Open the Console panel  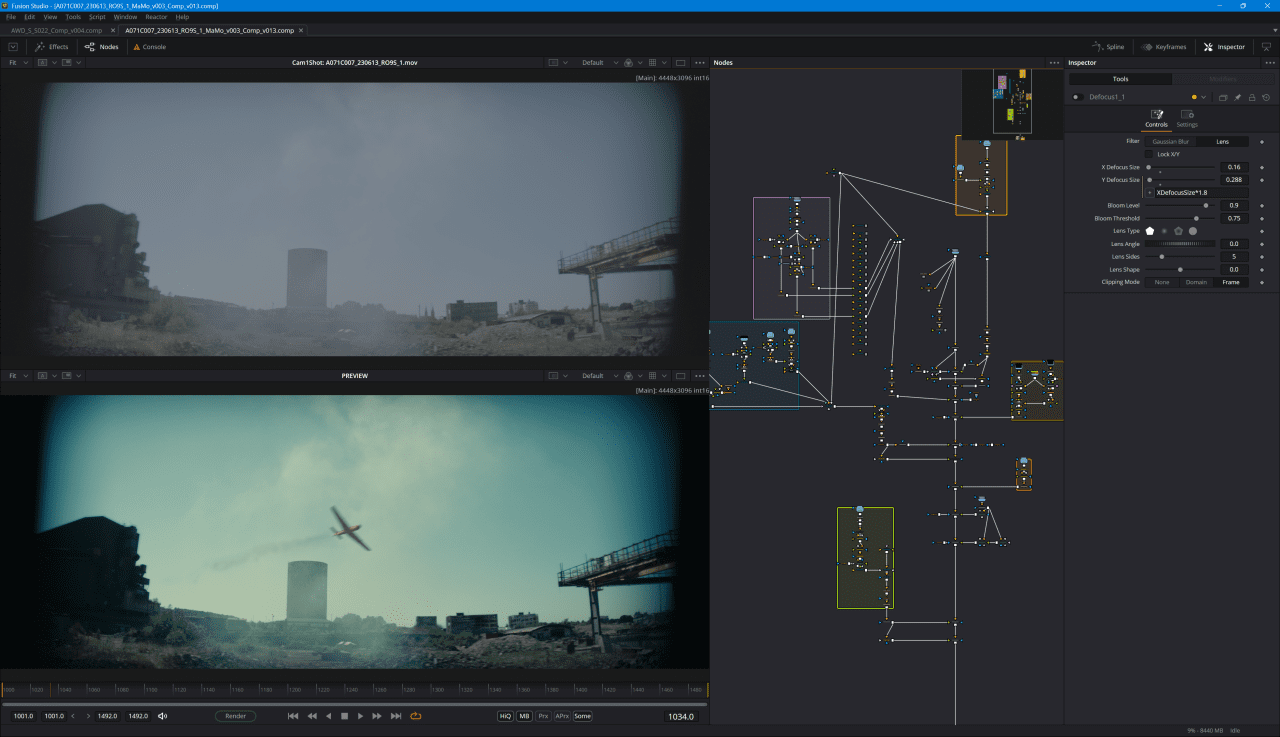pos(148,47)
